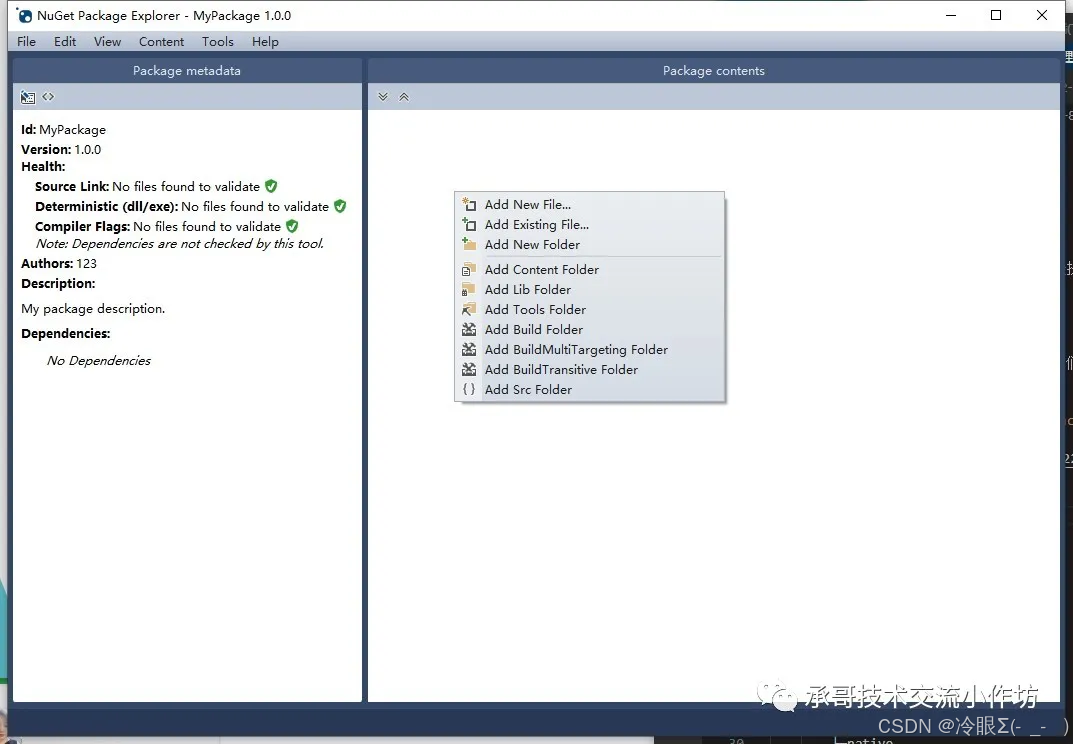This screenshot has height=744, width=1073.
Task: Click the Id value MyPackage
Action: point(73,129)
